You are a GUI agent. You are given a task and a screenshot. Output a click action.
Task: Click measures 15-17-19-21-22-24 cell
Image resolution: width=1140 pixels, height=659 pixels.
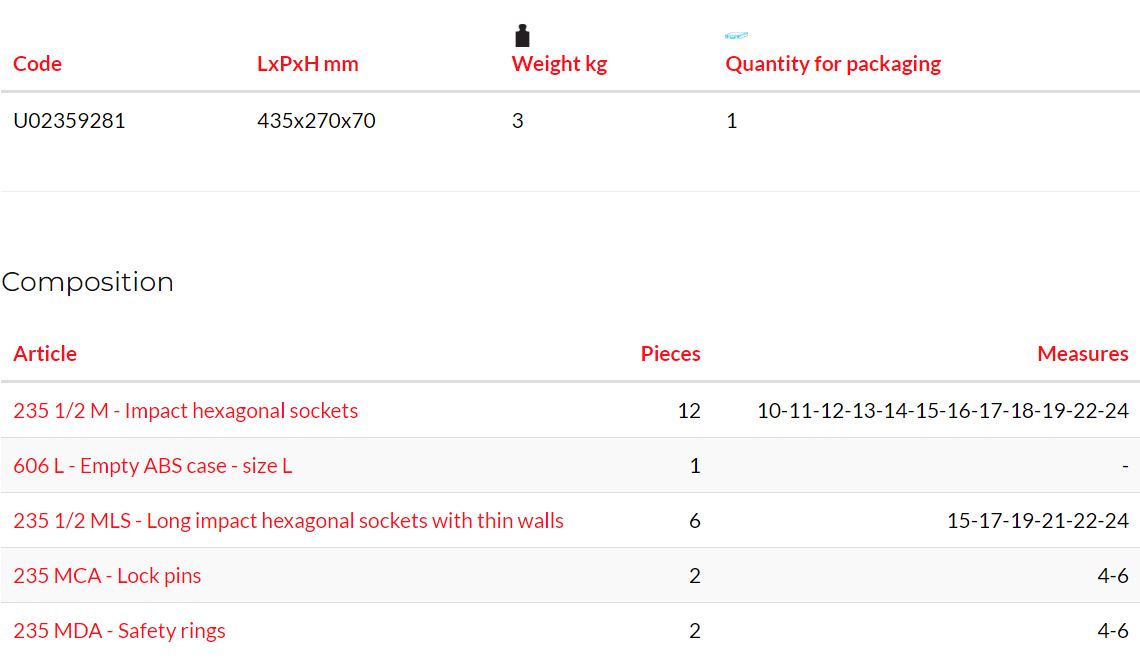[x=1037, y=521]
